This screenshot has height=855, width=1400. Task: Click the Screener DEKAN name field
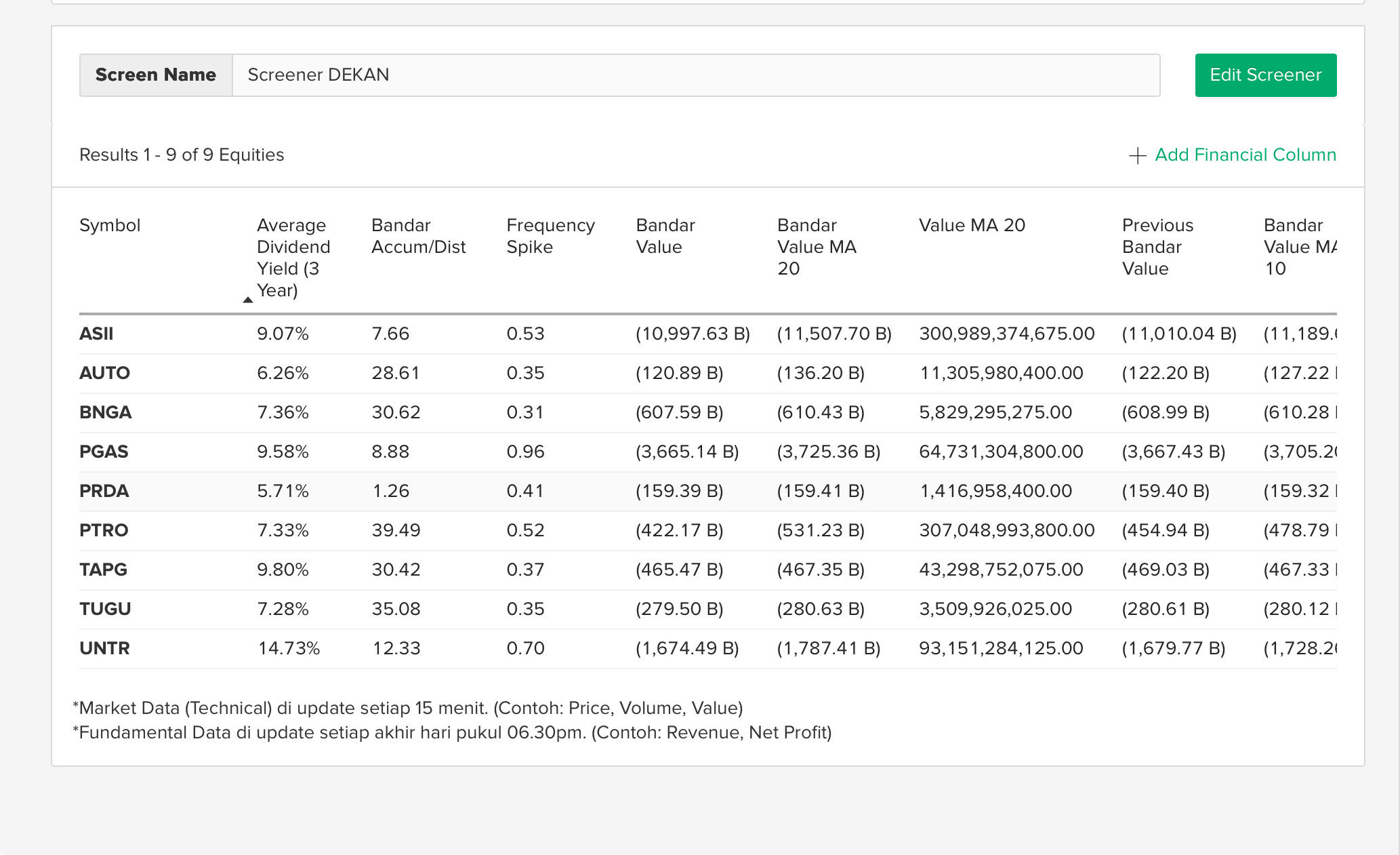[x=696, y=75]
